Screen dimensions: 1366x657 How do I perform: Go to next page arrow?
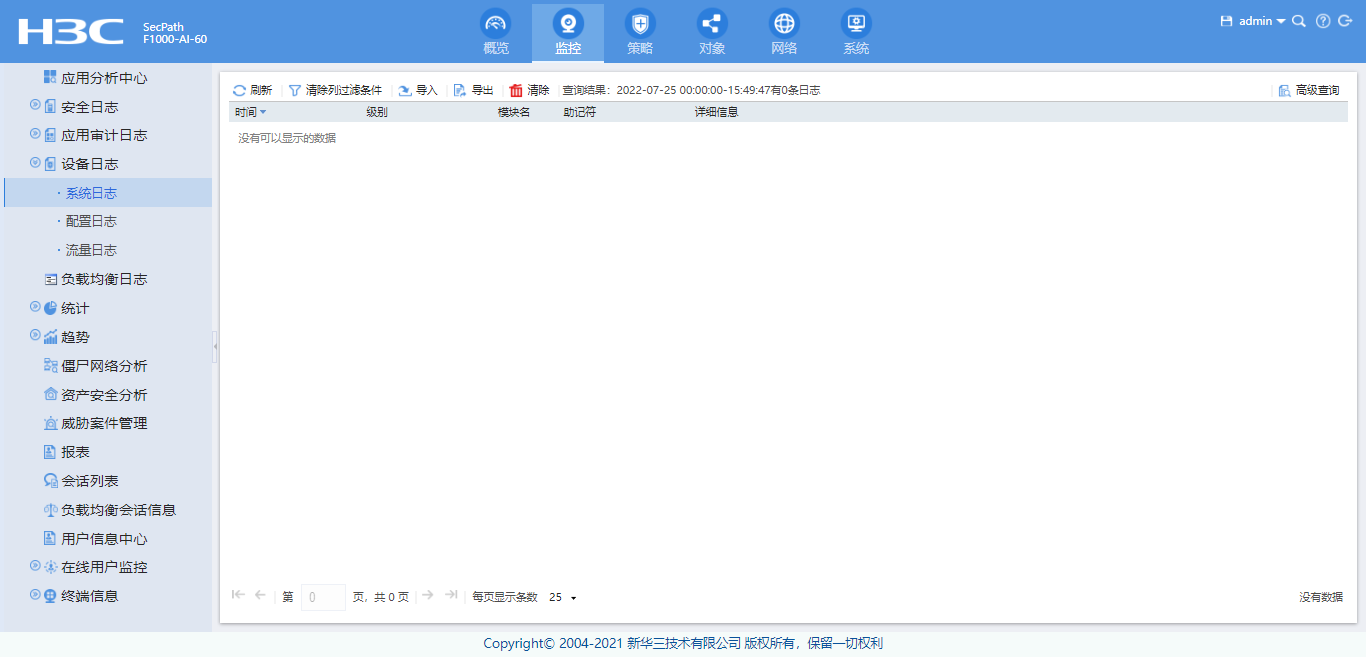(428, 595)
